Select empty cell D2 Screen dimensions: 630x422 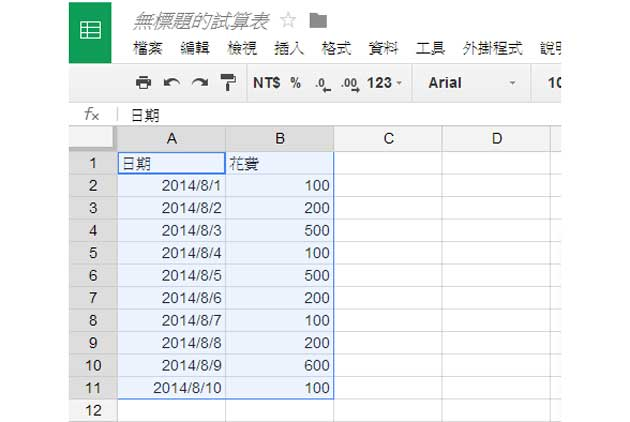[496, 186]
